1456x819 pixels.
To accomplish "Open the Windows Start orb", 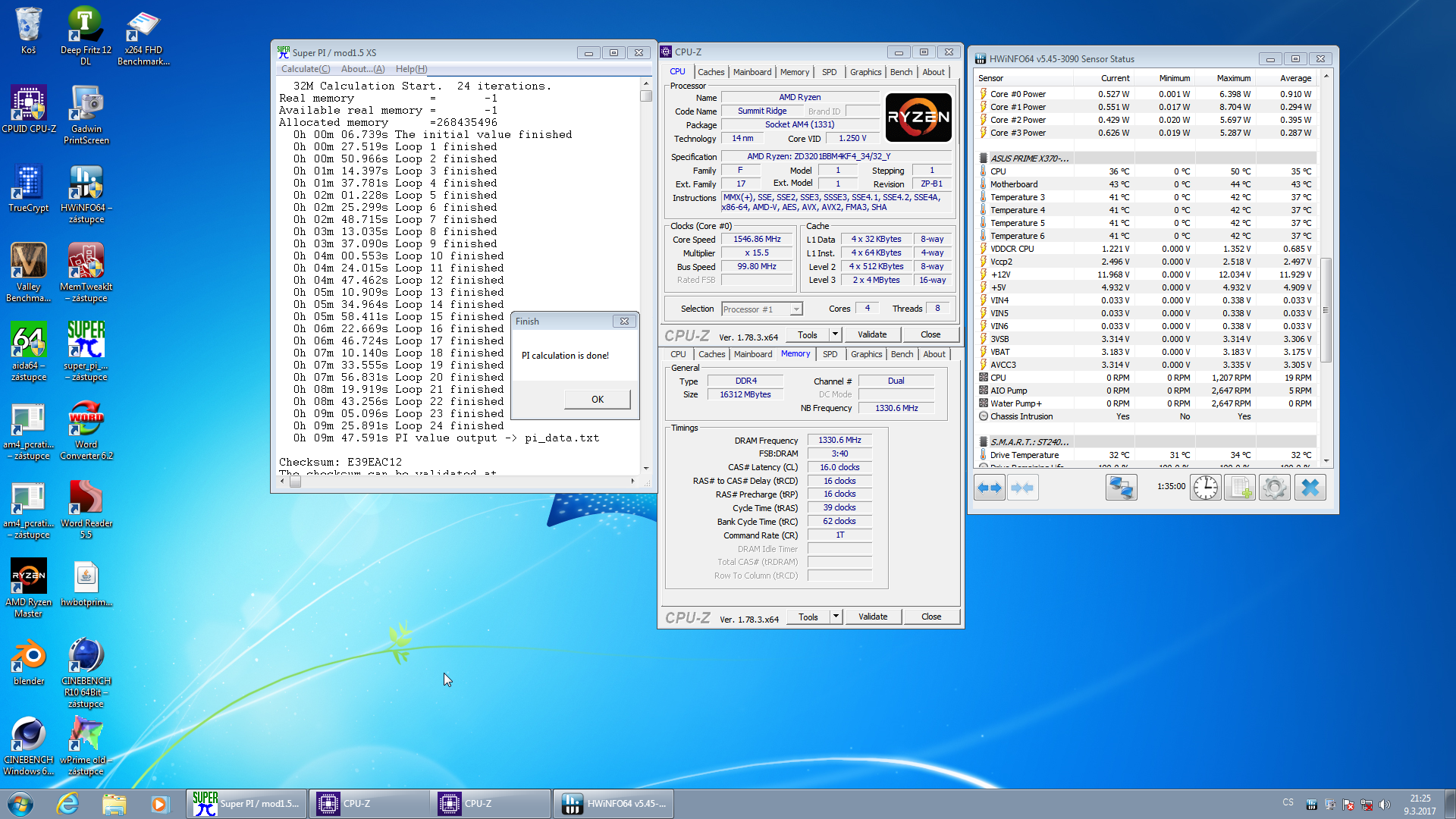I will (20, 804).
